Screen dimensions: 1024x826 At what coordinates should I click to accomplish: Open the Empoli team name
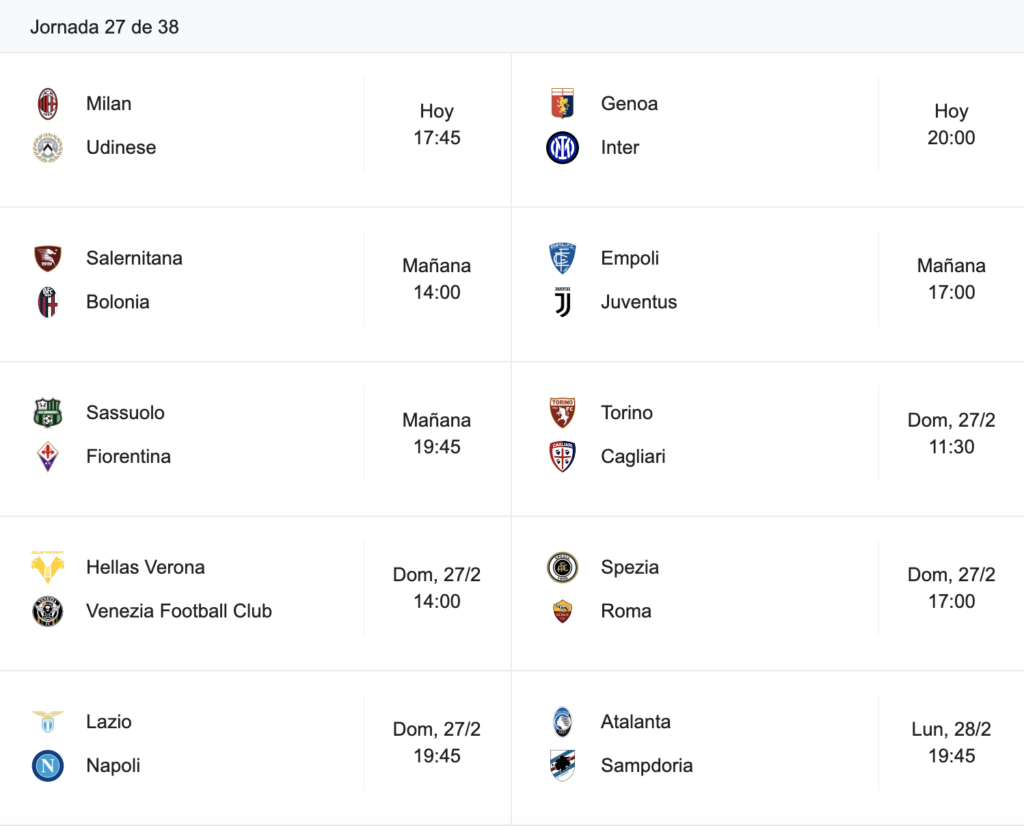630,258
